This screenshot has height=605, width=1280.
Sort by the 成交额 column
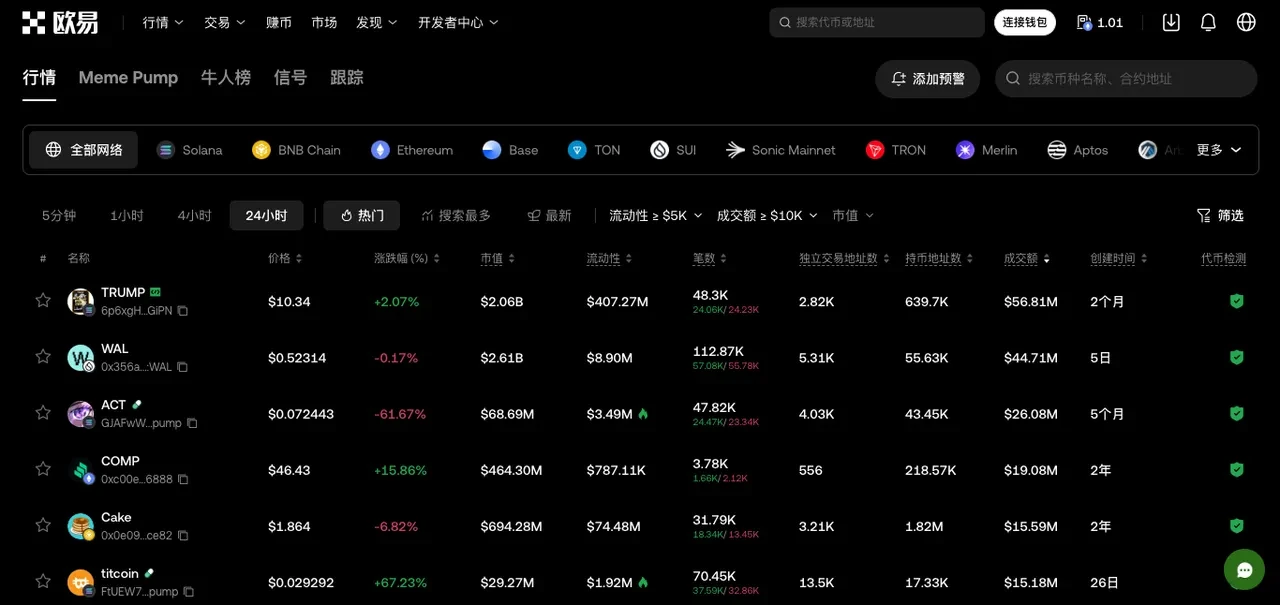point(1027,258)
